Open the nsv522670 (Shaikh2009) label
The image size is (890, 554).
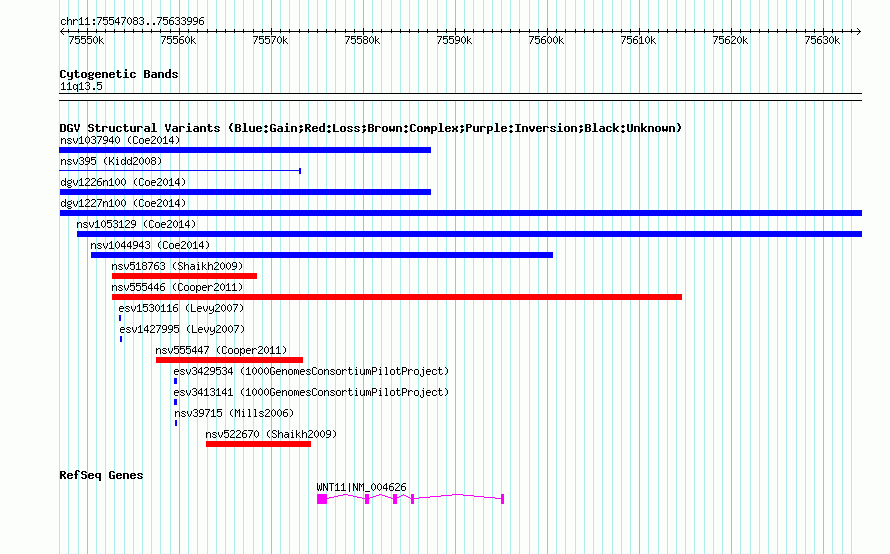click(271, 434)
